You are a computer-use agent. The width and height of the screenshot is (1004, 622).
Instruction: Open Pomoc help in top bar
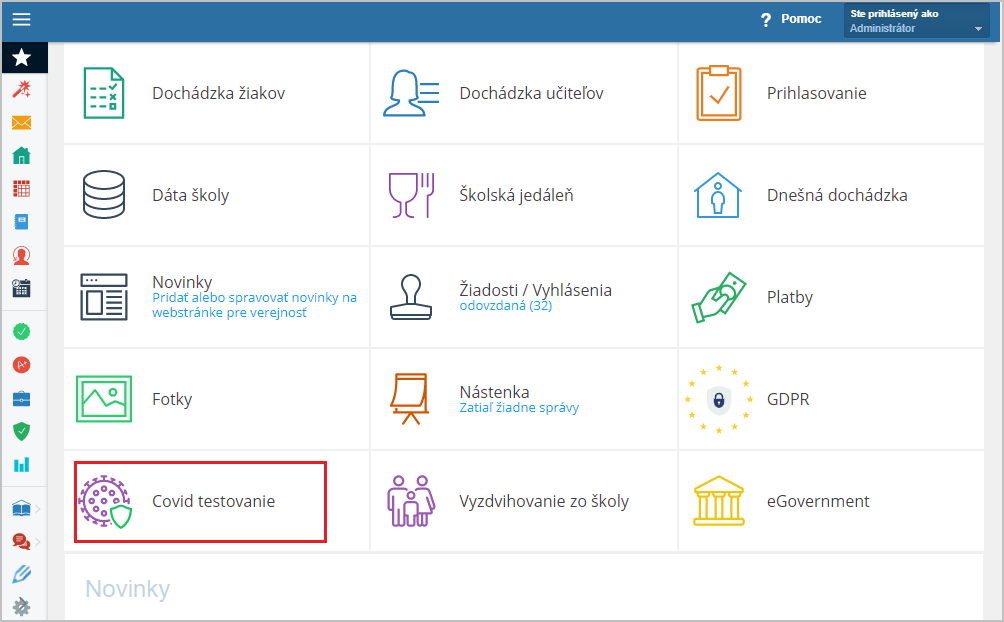[790, 20]
